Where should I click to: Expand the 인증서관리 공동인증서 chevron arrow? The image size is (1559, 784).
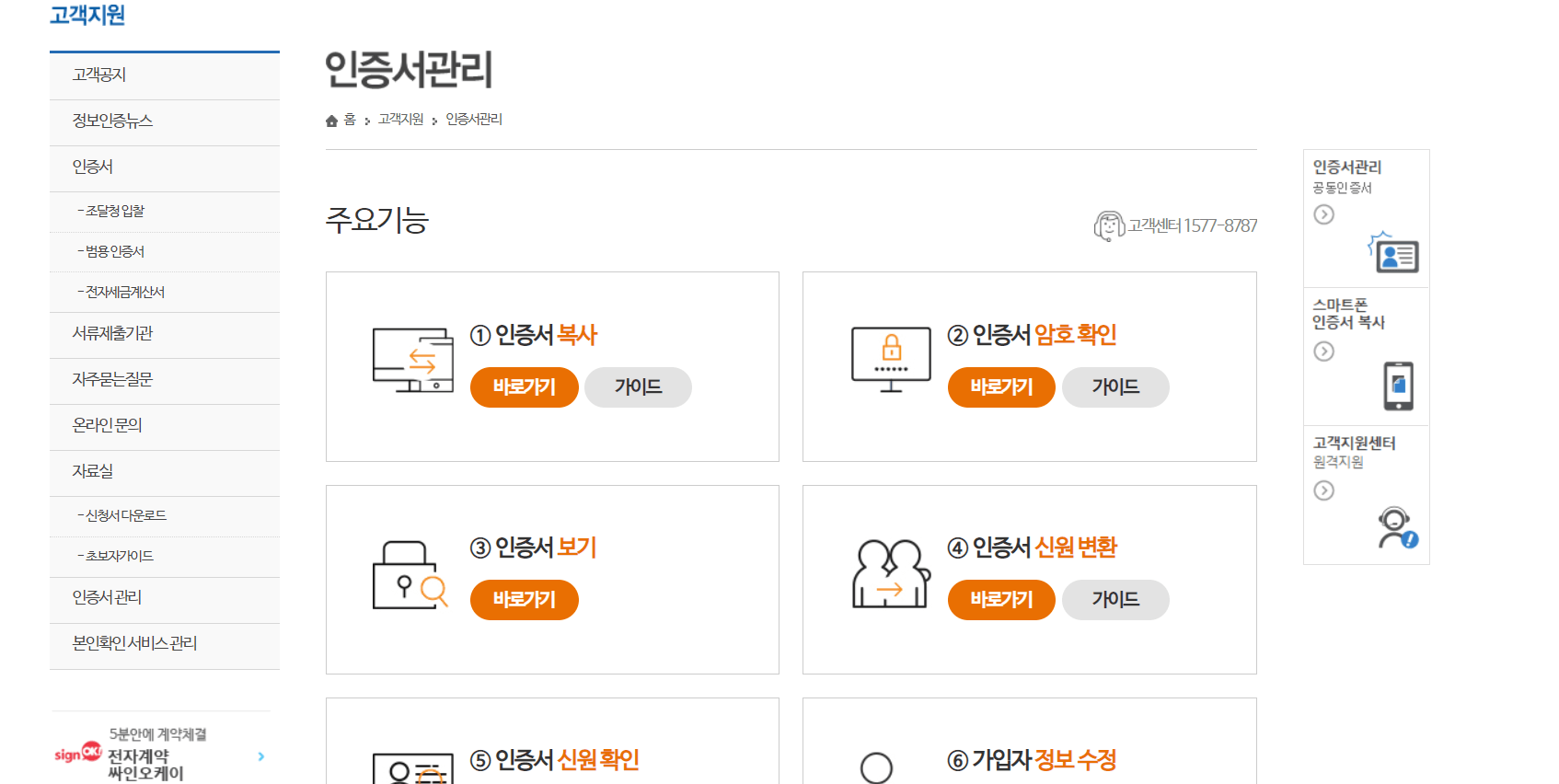(x=1324, y=213)
